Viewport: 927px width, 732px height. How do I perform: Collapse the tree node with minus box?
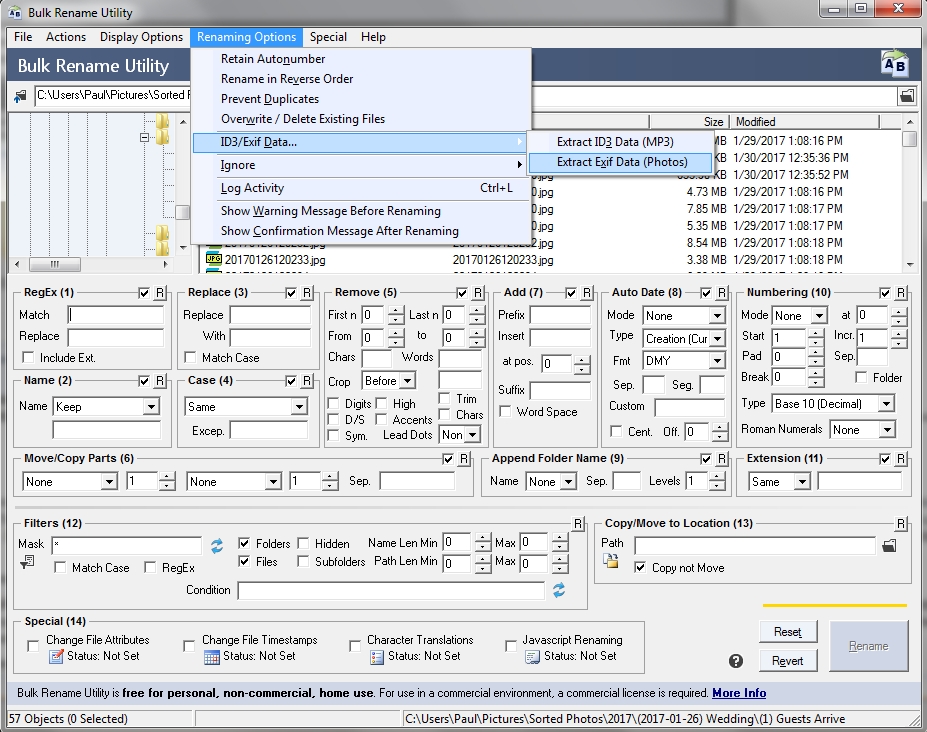[x=144, y=137]
